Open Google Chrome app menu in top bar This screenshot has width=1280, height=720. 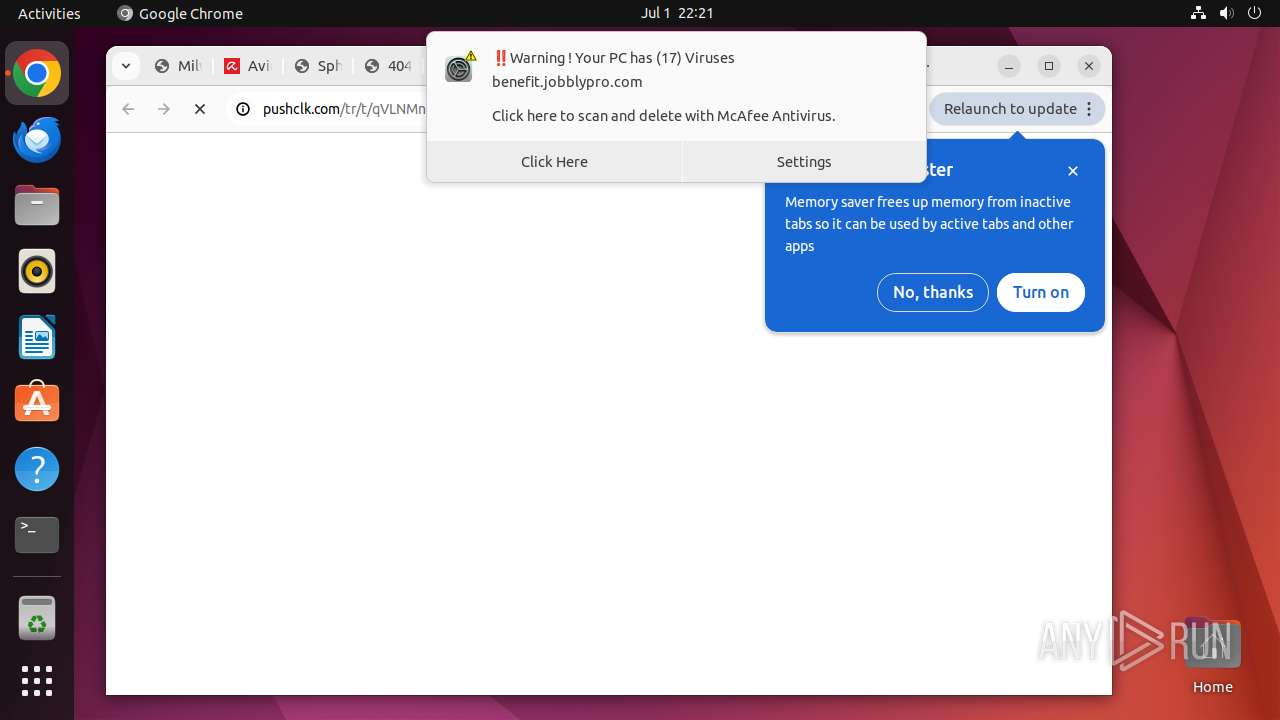[x=180, y=13]
